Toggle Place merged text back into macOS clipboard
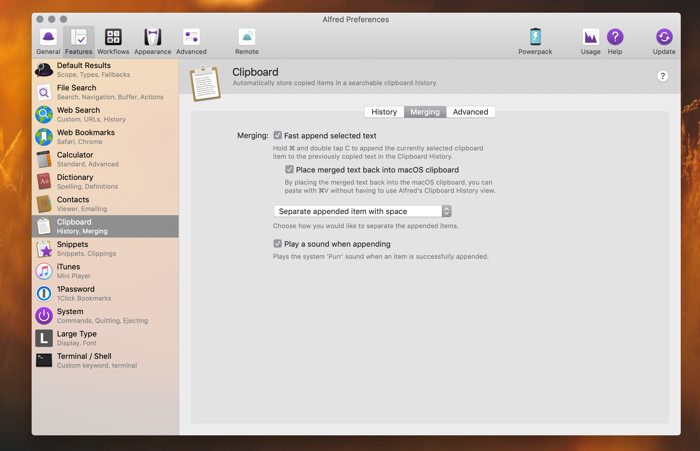The width and height of the screenshot is (700, 451). click(x=289, y=169)
